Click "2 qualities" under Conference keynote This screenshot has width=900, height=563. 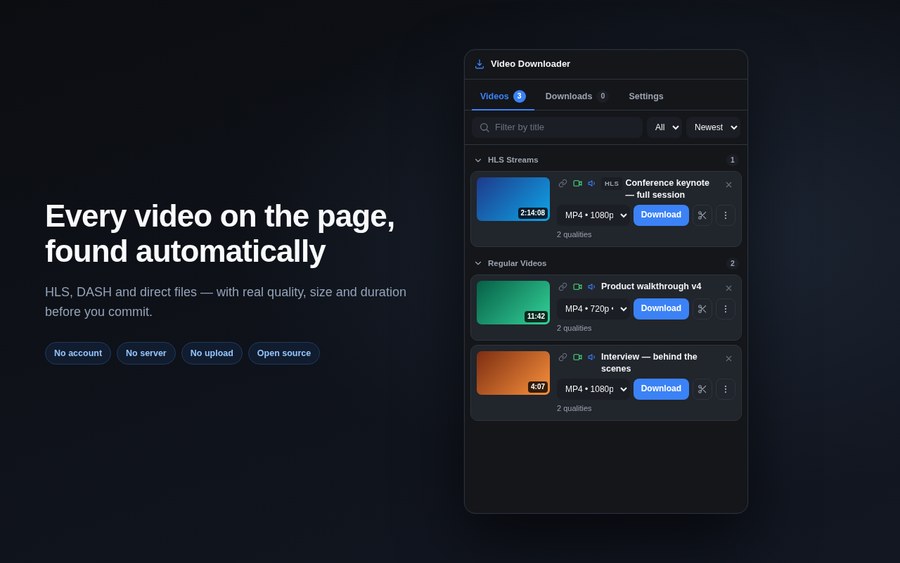point(574,235)
